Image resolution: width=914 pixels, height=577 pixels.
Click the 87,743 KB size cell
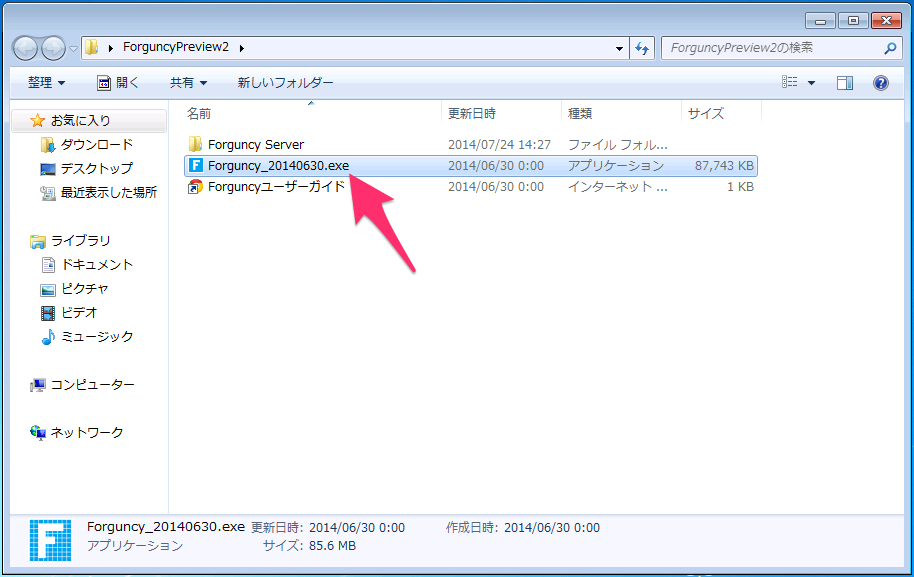(x=724, y=166)
